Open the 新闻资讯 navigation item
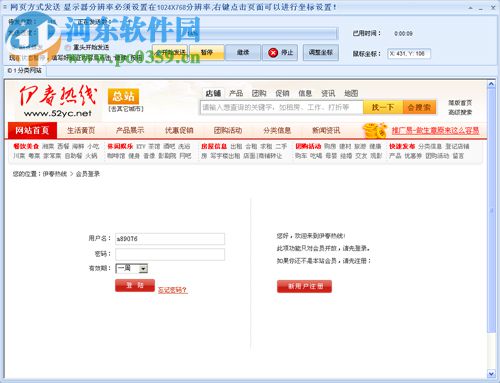This screenshot has height=383, width=500. [326, 130]
